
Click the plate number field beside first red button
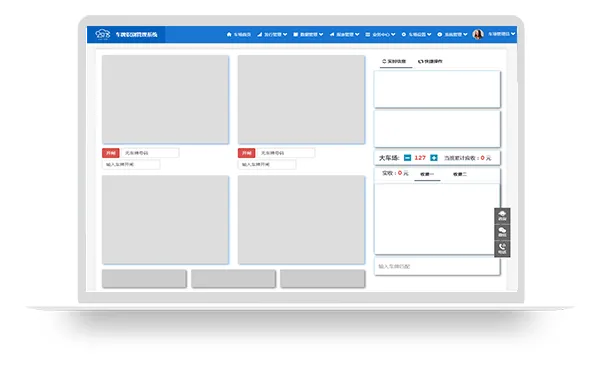point(150,153)
